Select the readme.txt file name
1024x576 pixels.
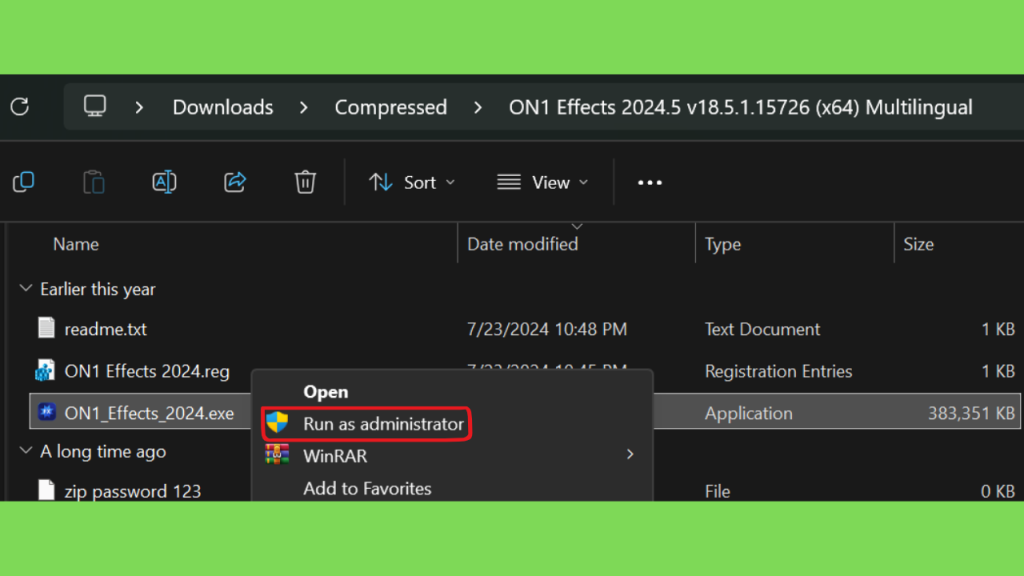(105, 329)
